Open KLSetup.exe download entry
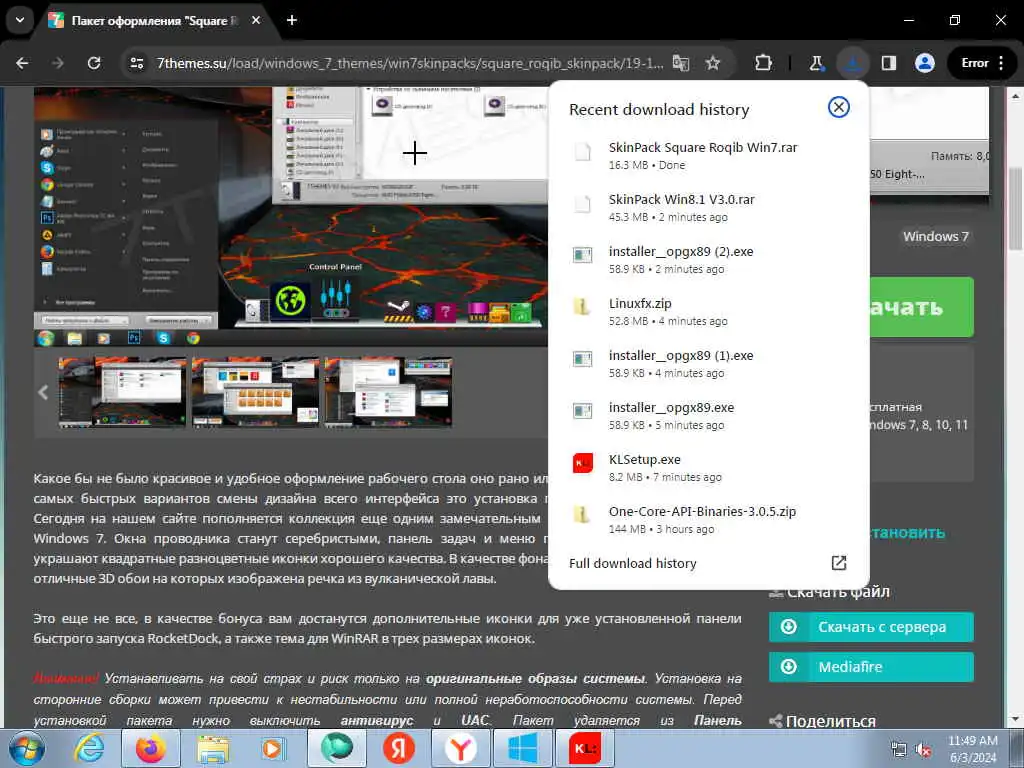 pos(709,468)
